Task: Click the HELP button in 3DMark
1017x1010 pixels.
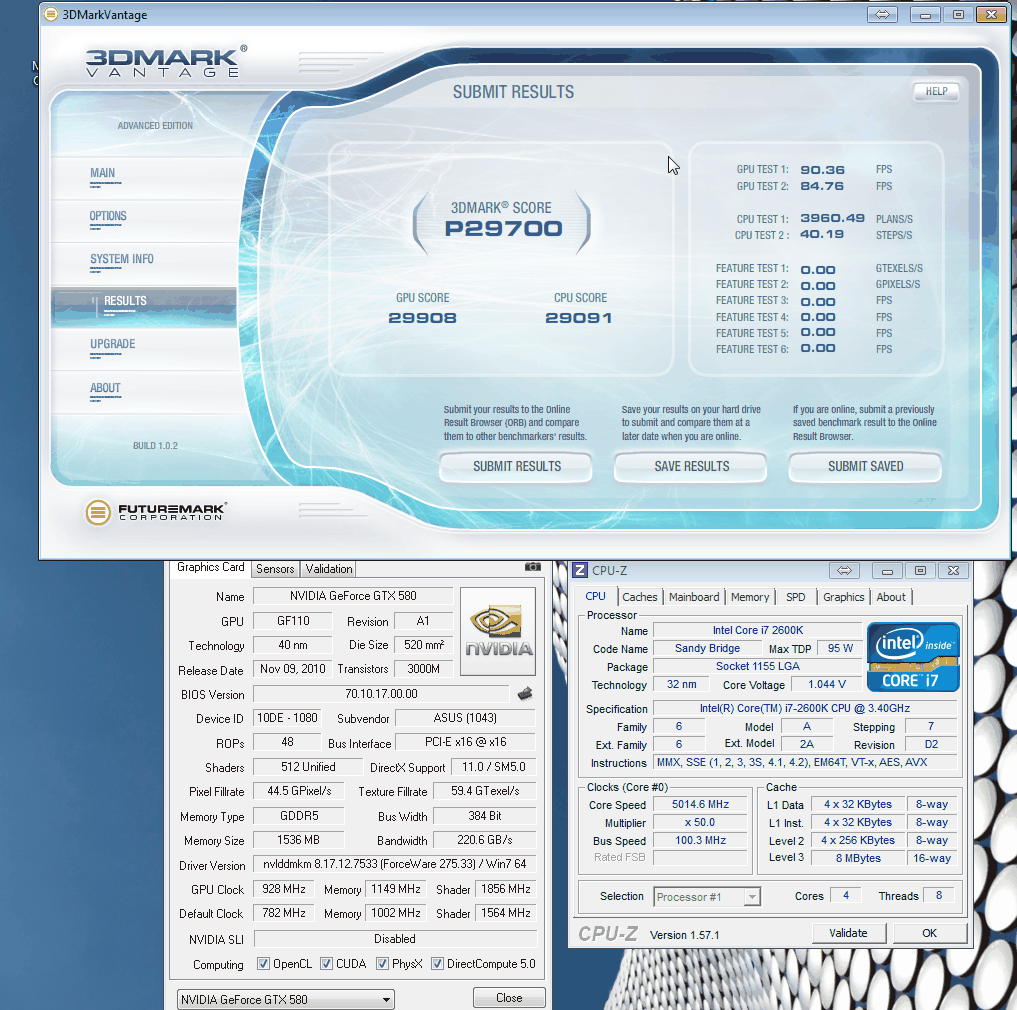Action: coord(936,91)
